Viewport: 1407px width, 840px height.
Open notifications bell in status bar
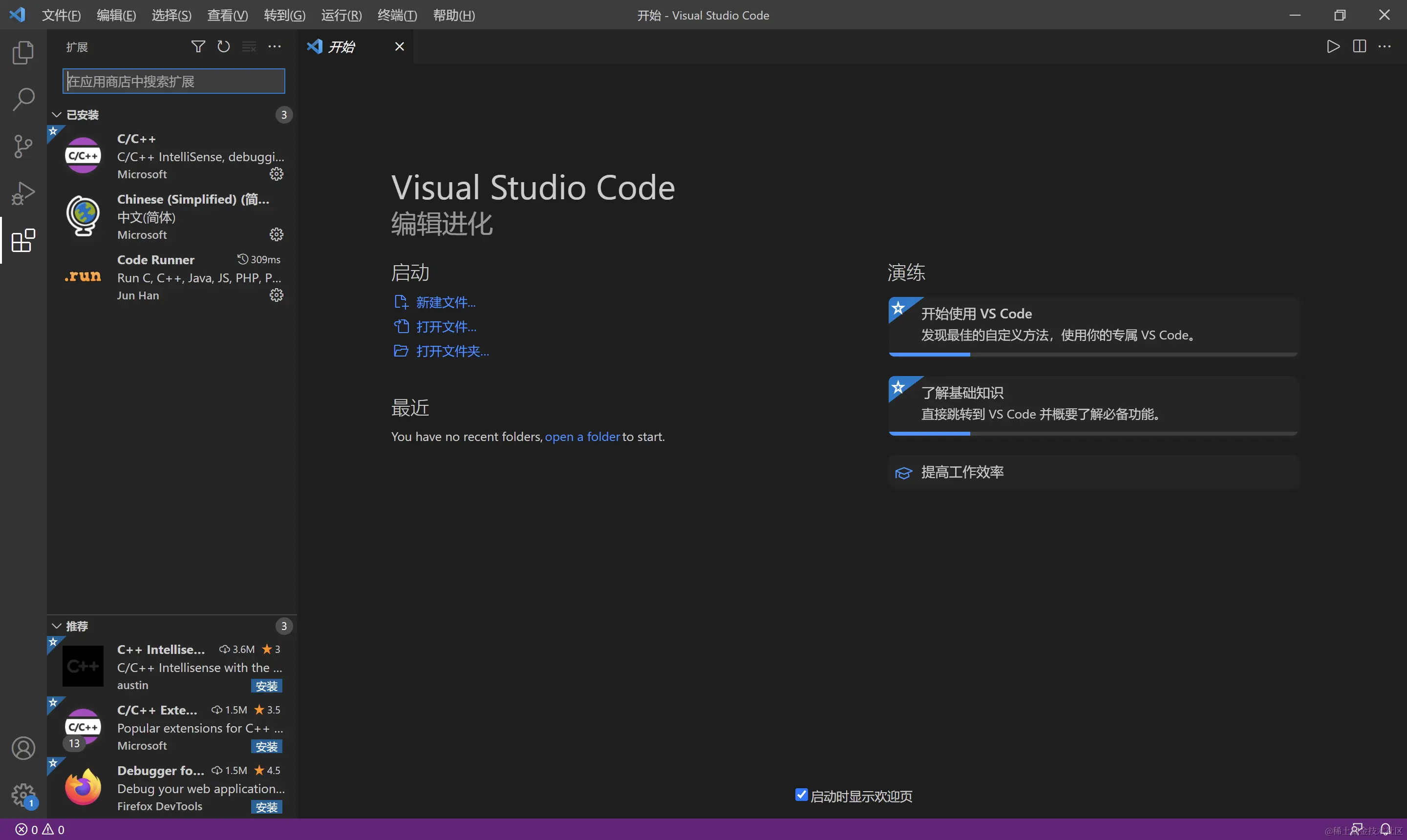pos(1385,829)
